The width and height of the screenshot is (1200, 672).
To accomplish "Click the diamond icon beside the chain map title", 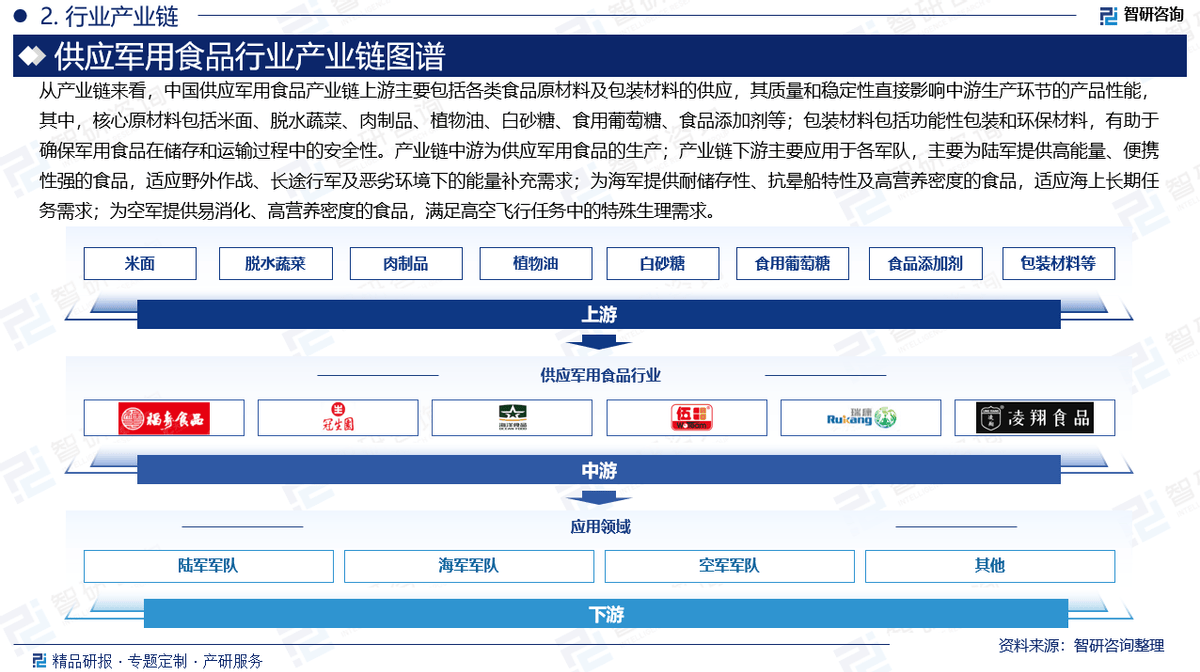I will [33, 56].
